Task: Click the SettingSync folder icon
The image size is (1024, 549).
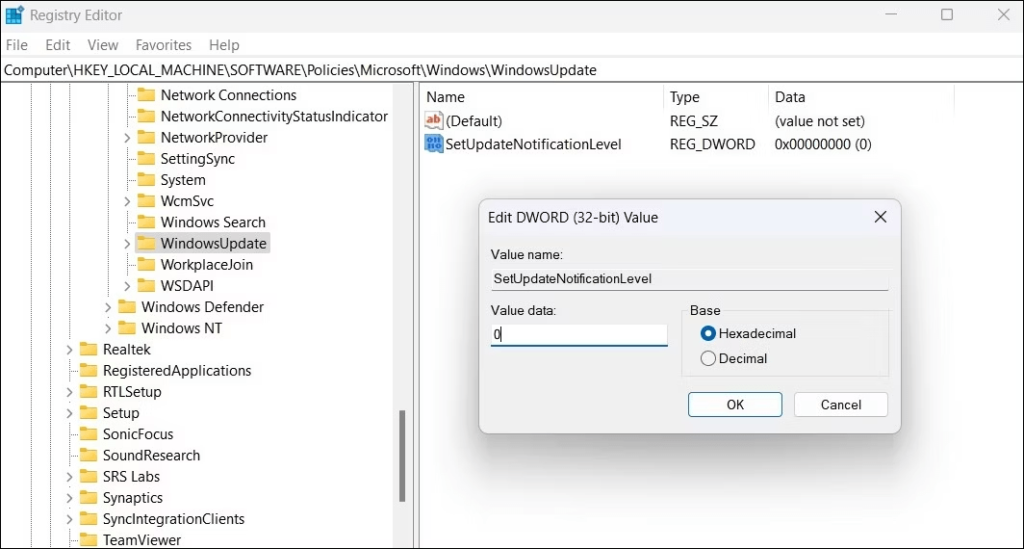Action: point(146,159)
